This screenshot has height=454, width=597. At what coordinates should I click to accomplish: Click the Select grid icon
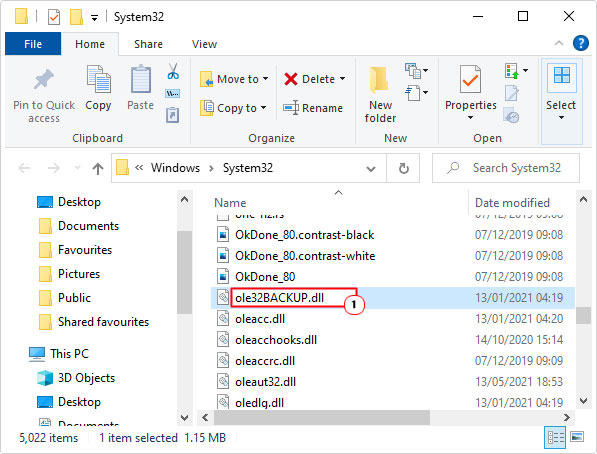(x=562, y=75)
